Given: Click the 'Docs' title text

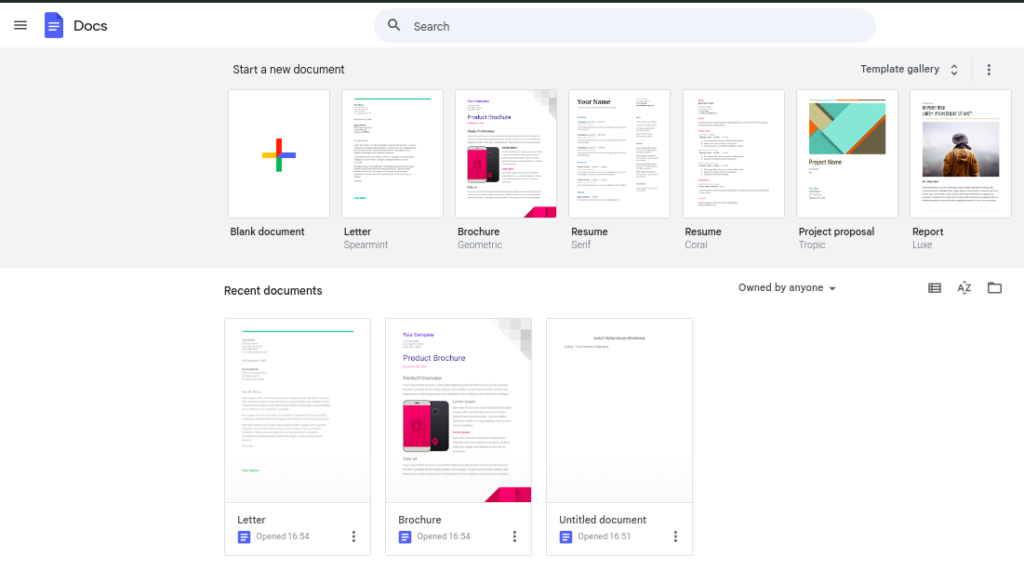Looking at the screenshot, I should click(x=90, y=25).
